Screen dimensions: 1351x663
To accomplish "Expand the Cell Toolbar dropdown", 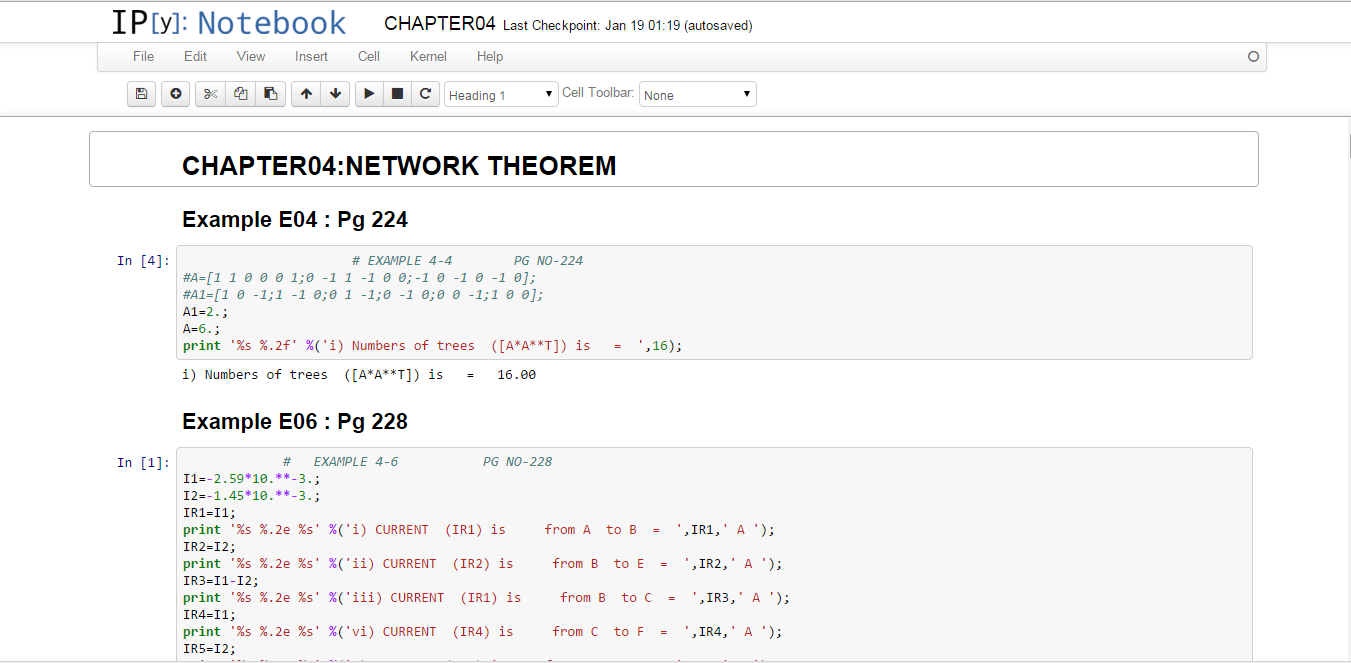I will coord(697,95).
